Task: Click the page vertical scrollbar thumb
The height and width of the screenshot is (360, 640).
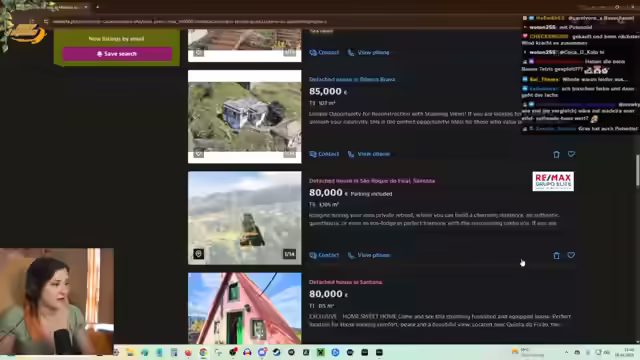Action: [x=638, y=169]
